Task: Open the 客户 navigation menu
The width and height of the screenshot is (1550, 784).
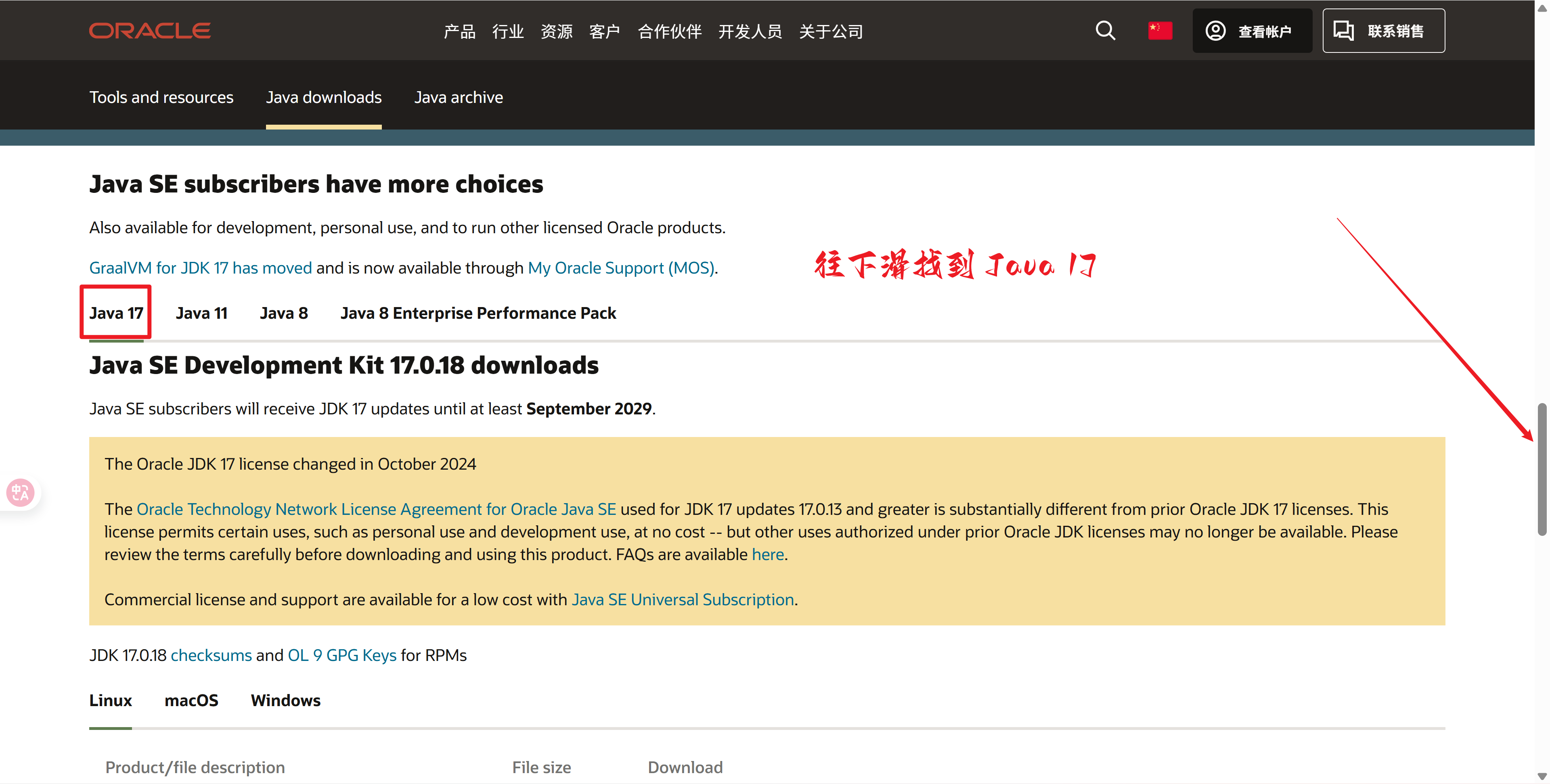Action: [x=605, y=31]
